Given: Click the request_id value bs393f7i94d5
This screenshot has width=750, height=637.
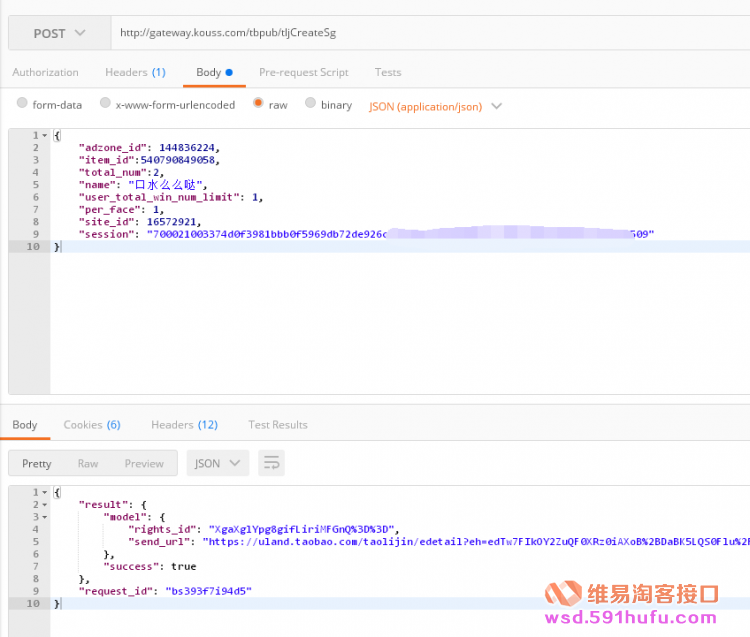Looking at the screenshot, I should coord(209,592).
